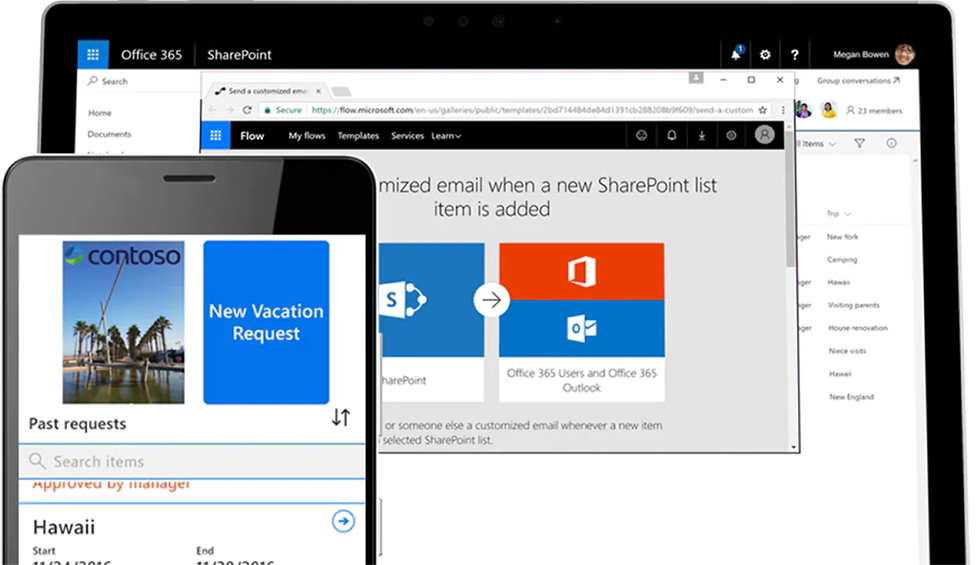
Task: Go to Home in SharePoint navigation
Action: pyautogui.click(x=99, y=113)
